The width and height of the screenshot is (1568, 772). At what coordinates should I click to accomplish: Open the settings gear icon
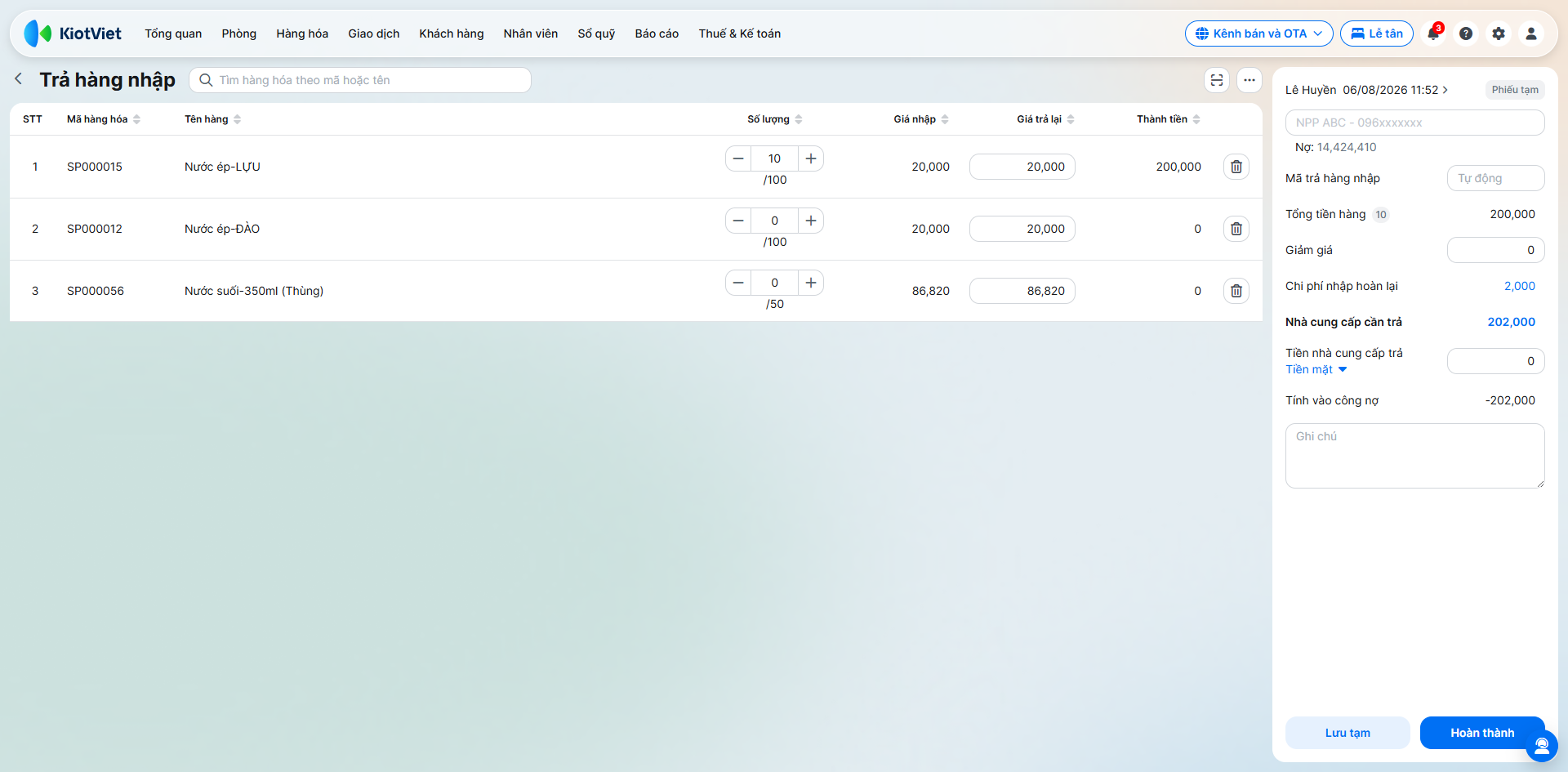coord(1499,33)
